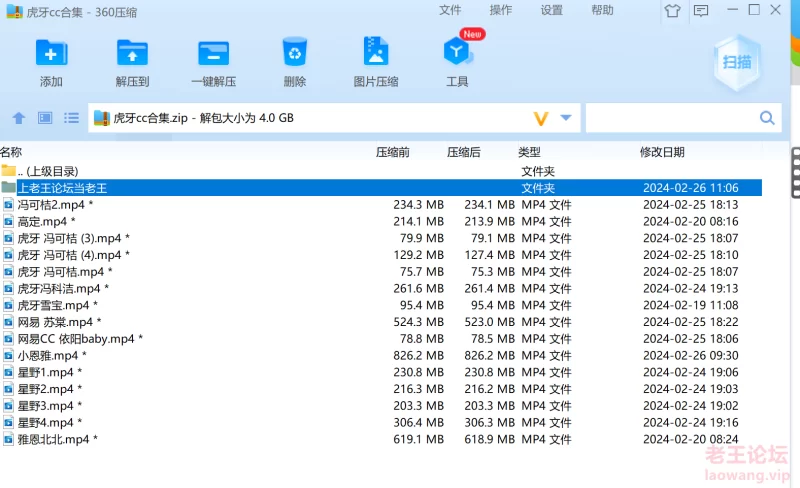Select the file 虎牙 冯可桔 (4).mp4
The height and width of the screenshot is (488, 800).
click(381, 255)
